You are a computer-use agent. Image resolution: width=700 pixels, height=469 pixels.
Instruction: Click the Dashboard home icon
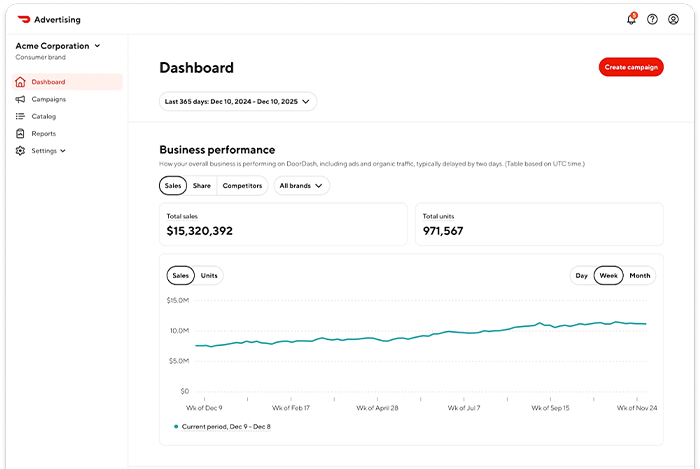click(20, 82)
